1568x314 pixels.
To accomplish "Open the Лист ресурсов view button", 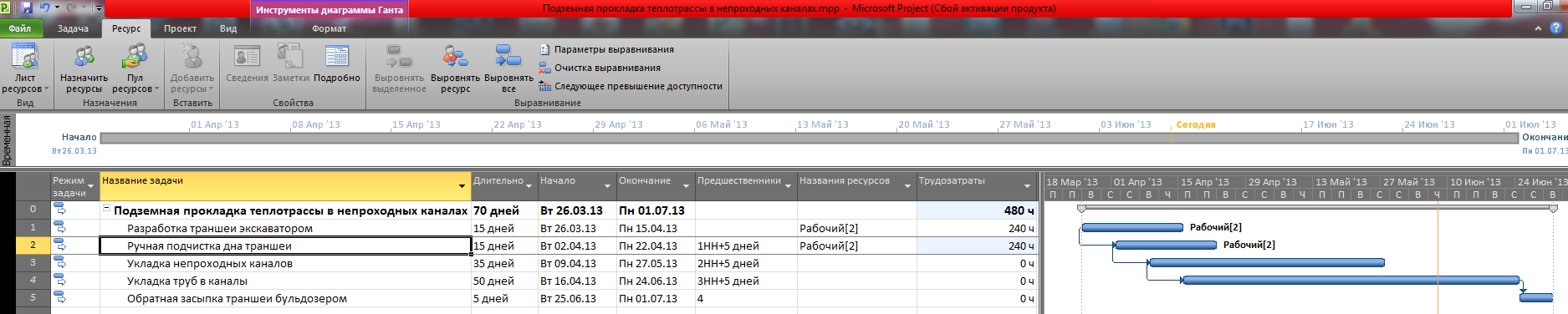I will tap(25, 68).
